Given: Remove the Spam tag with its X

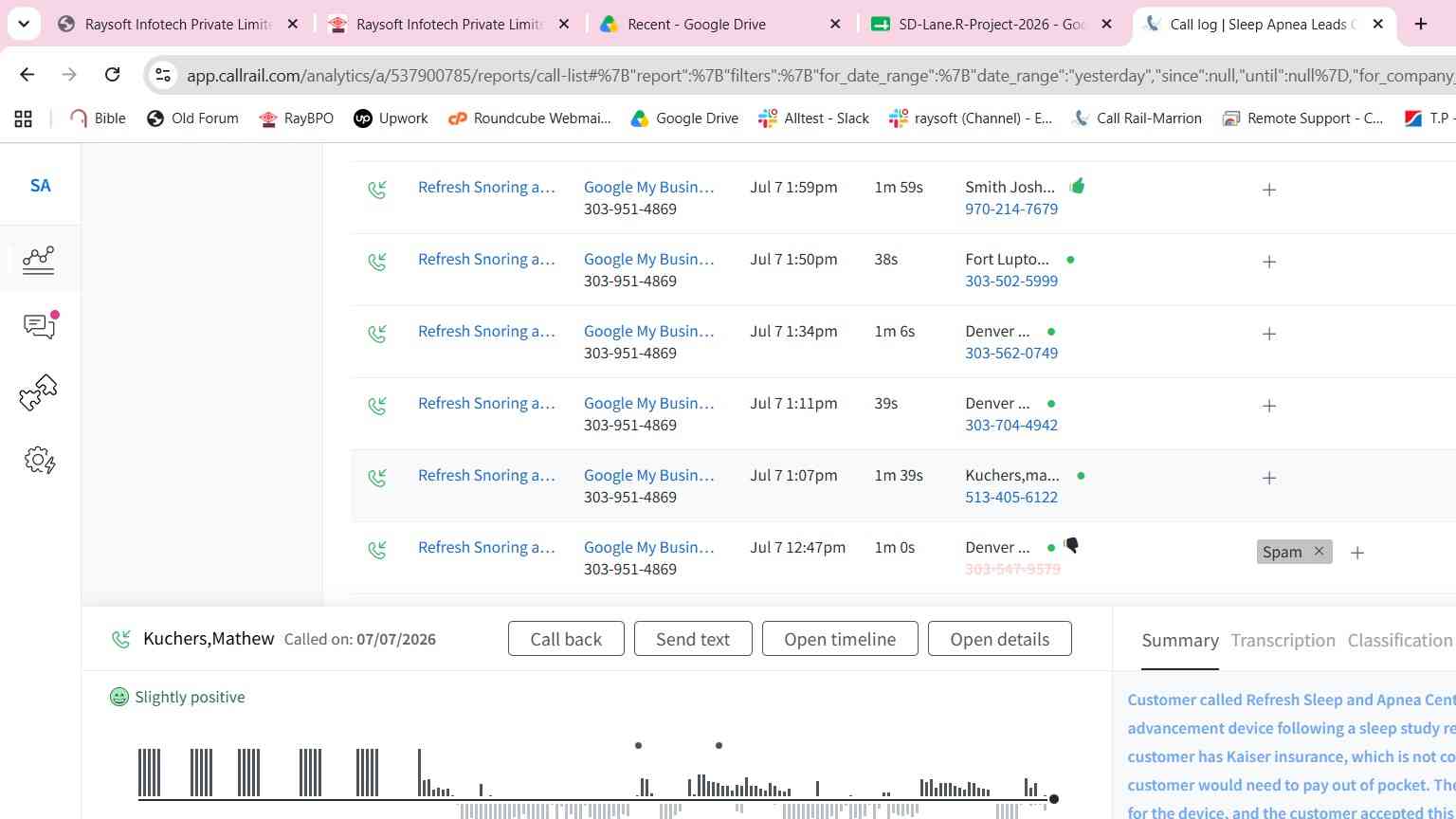Looking at the screenshot, I should click(x=1319, y=551).
